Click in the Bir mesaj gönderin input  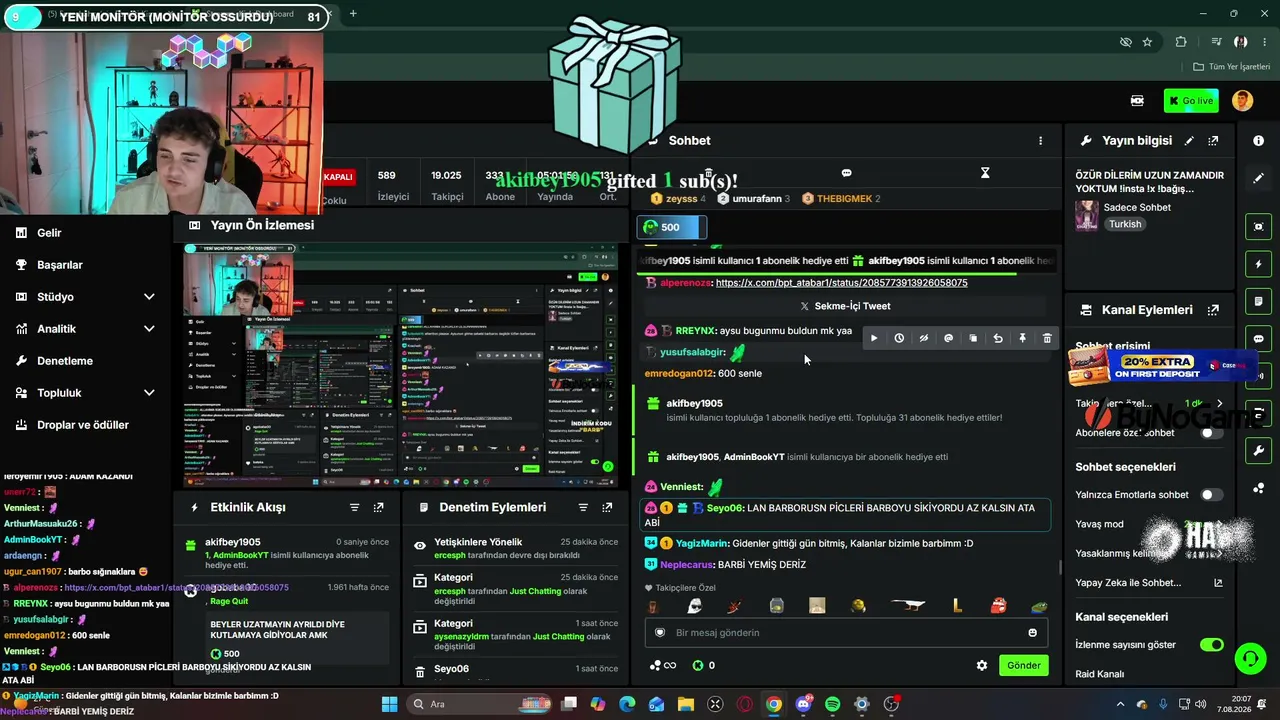pyautogui.click(x=846, y=632)
